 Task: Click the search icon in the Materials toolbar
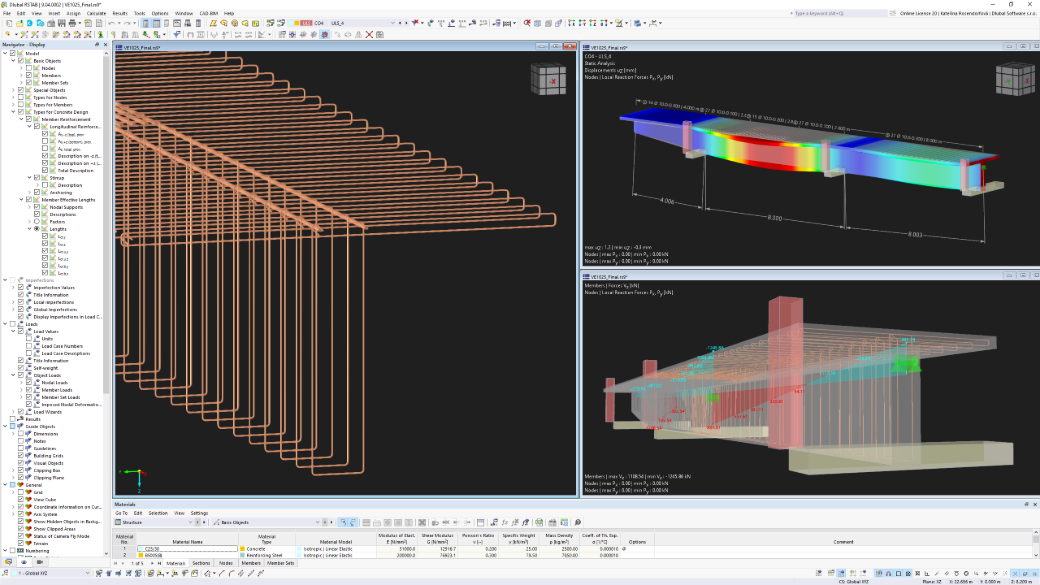click(x=578, y=523)
